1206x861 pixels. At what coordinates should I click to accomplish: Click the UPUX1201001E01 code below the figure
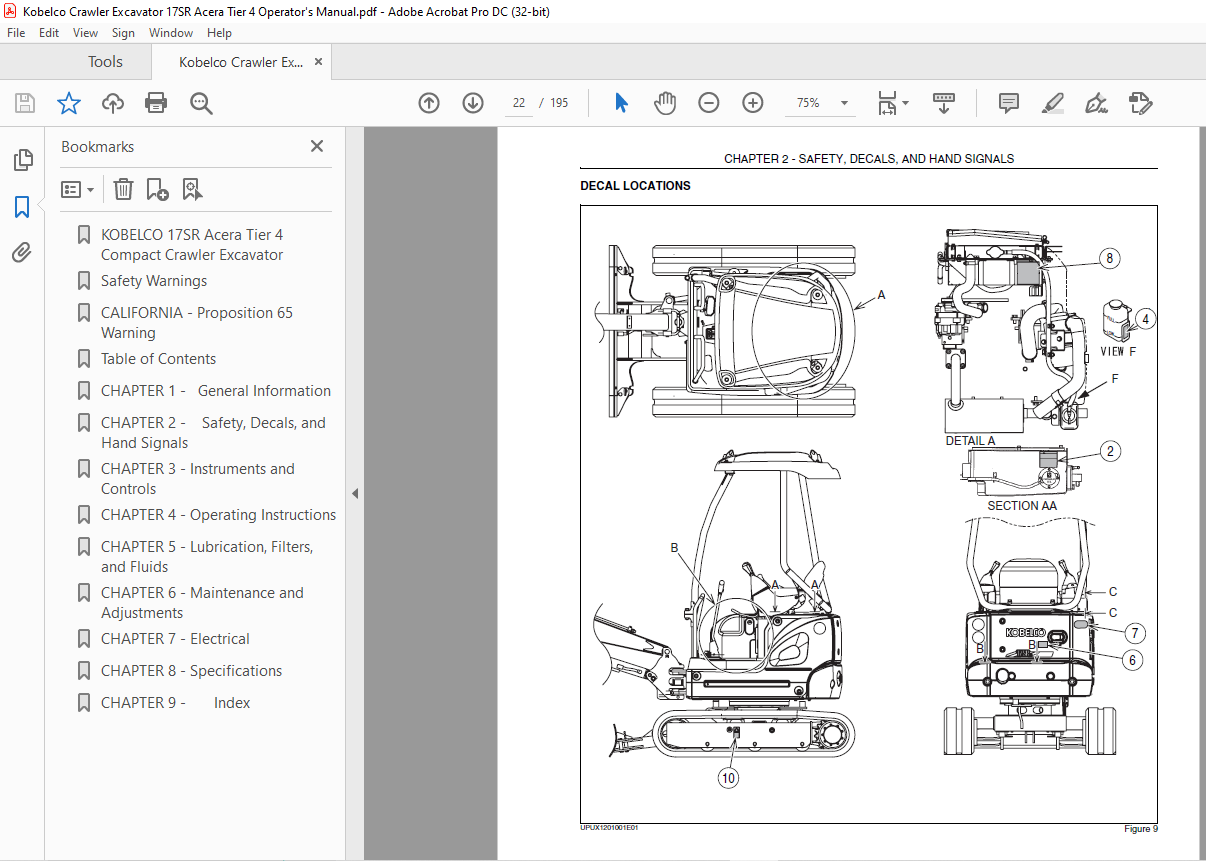(609, 828)
